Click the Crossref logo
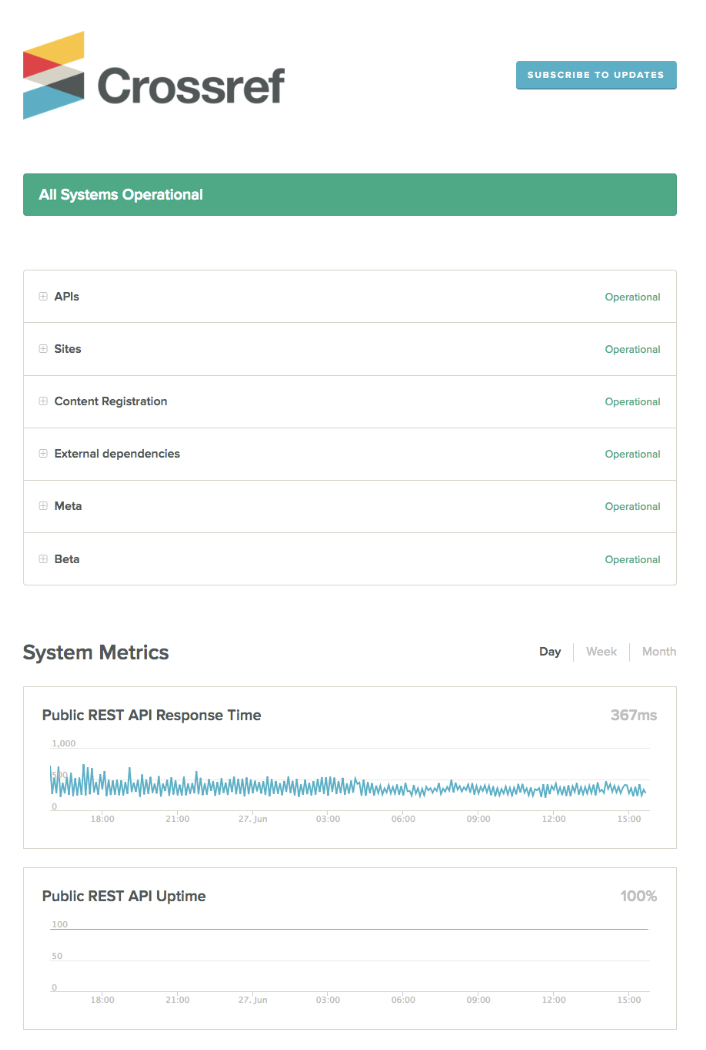 [153, 76]
